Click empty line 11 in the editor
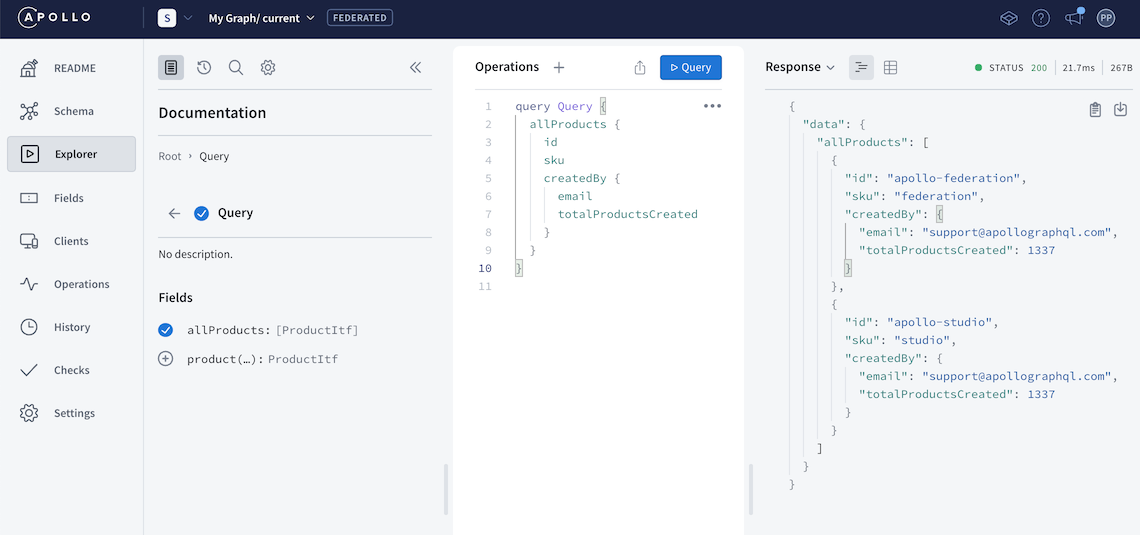1140x535 pixels. point(609,286)
